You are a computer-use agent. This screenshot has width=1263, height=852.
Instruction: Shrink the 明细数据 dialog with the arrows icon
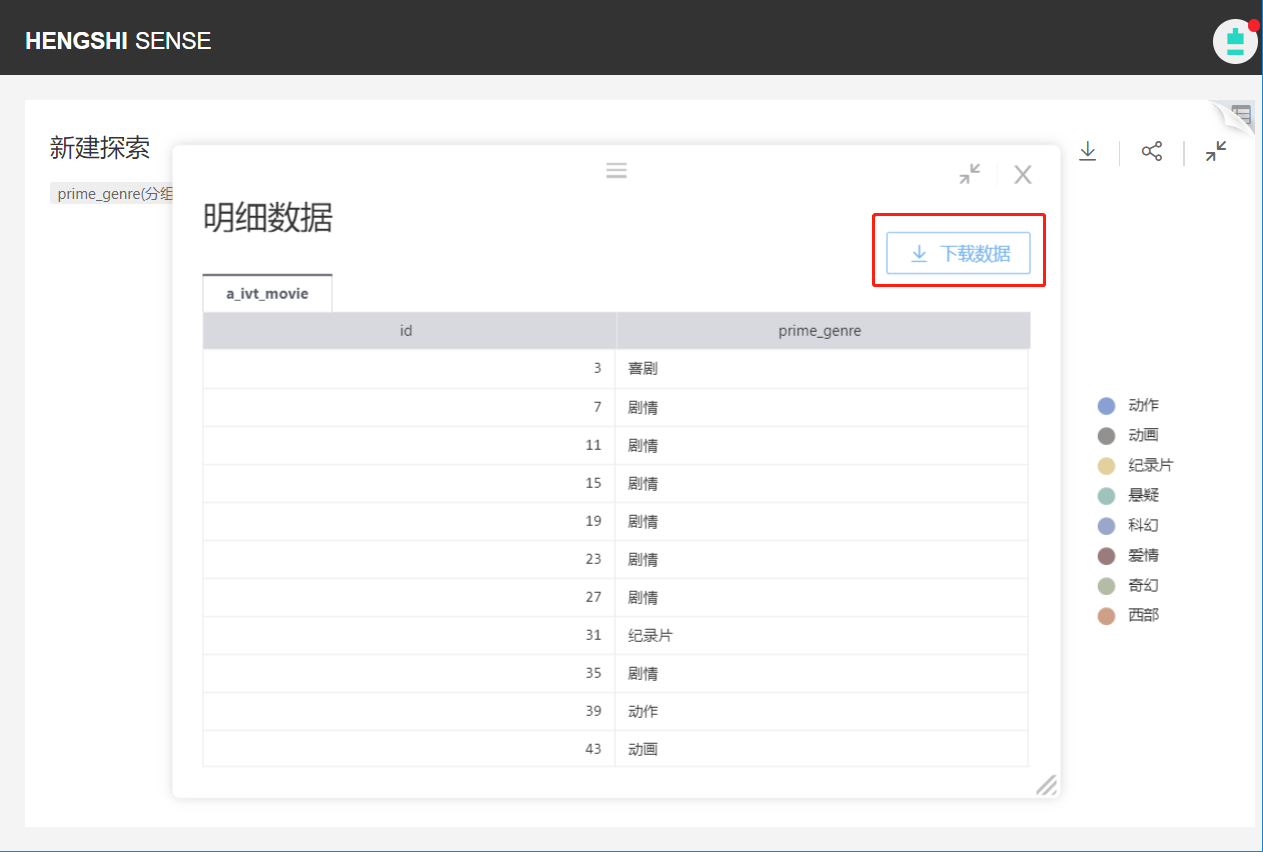(x=970, y=174)
